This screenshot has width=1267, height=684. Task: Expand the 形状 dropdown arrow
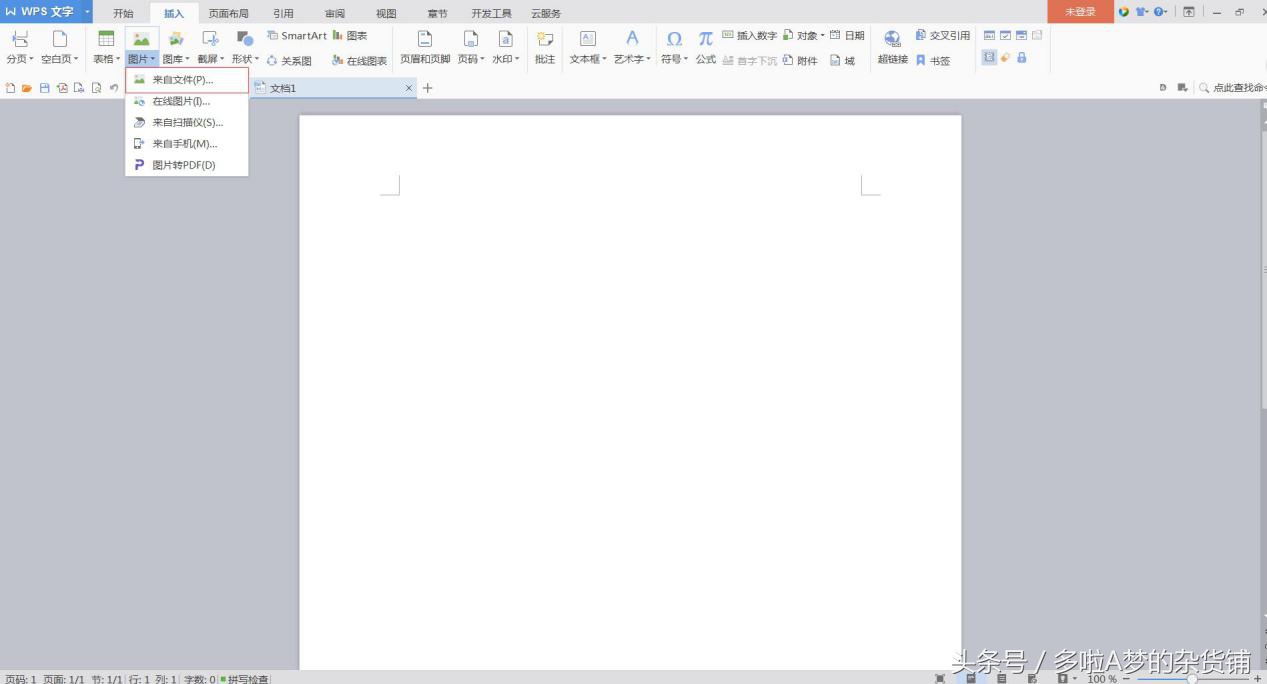point(256,60)
